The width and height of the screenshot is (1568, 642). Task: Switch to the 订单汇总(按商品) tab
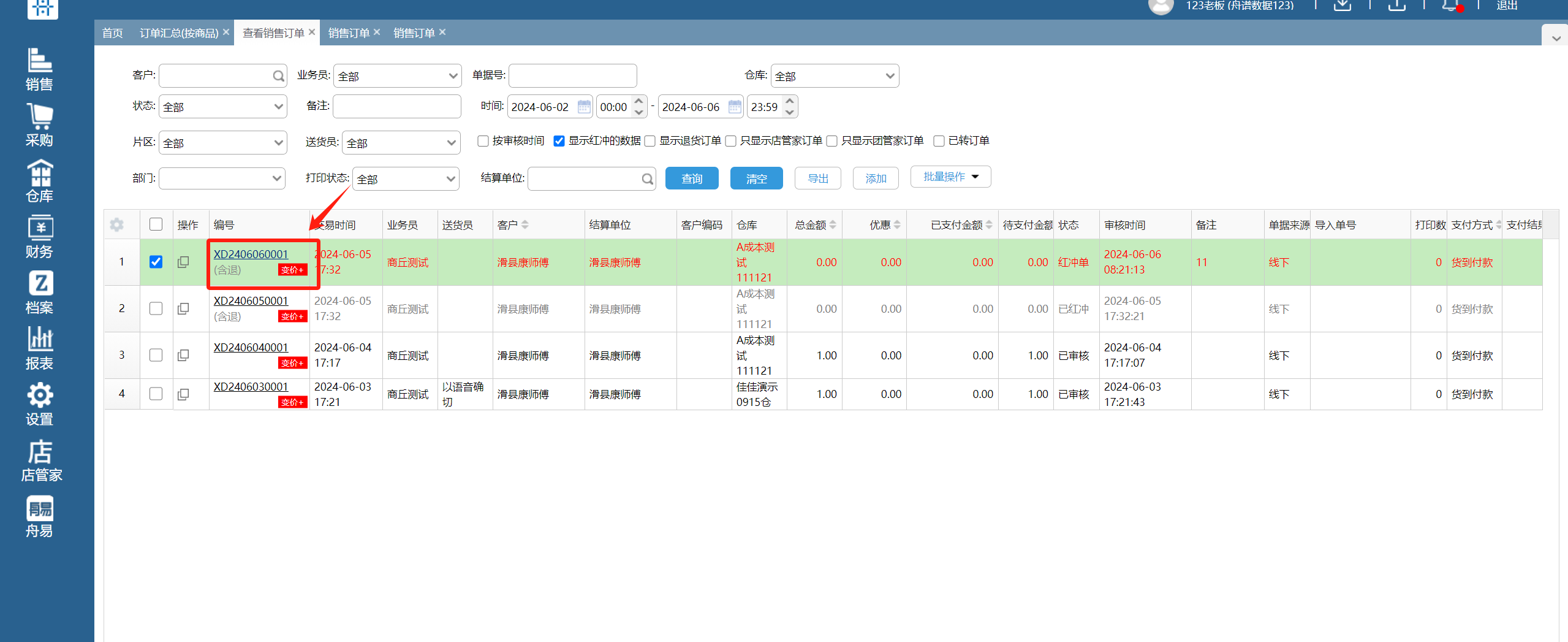(x=178, y=33)
